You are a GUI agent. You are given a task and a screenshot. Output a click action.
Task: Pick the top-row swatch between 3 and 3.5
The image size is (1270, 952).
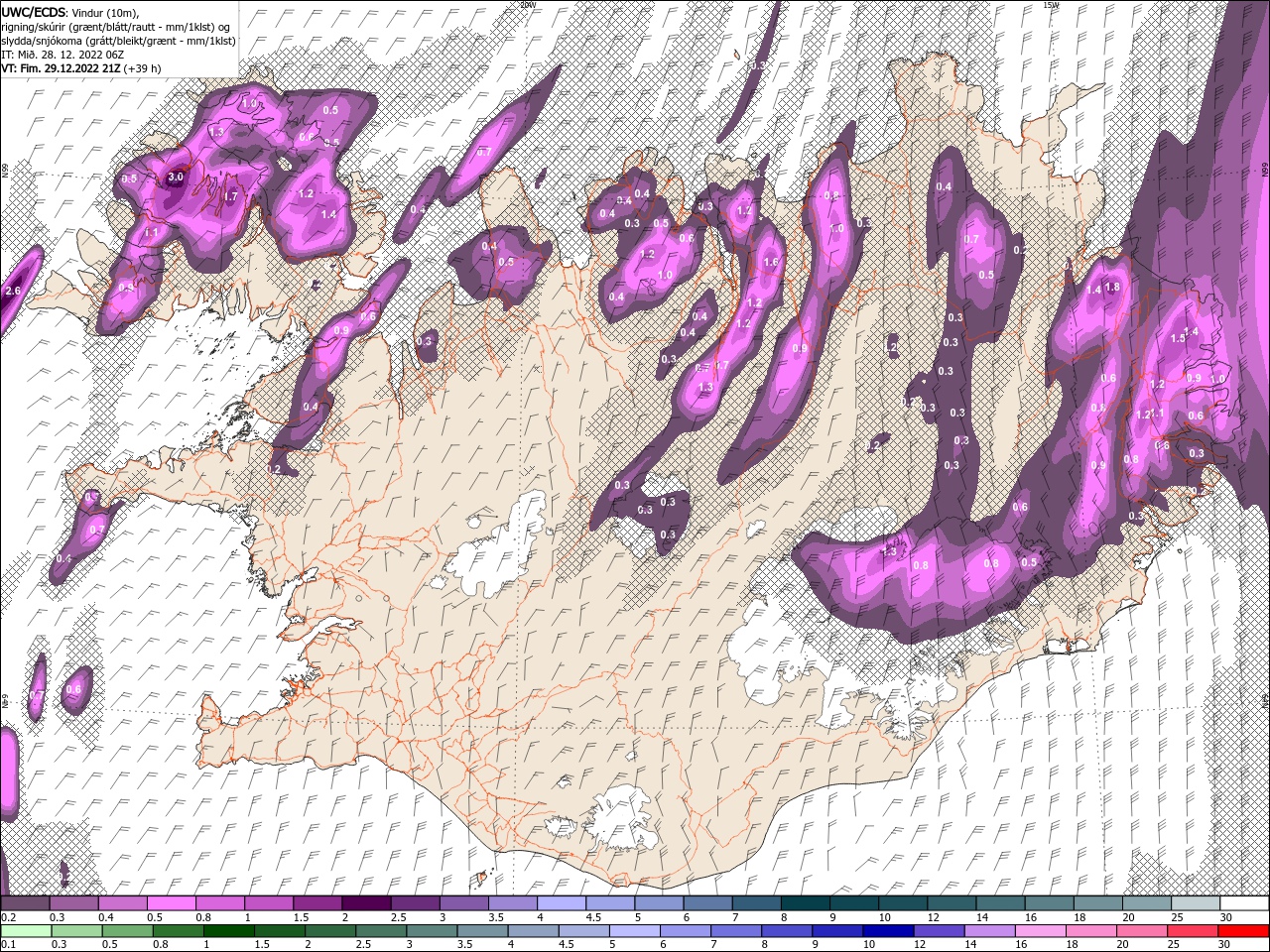tap(463, 903)
